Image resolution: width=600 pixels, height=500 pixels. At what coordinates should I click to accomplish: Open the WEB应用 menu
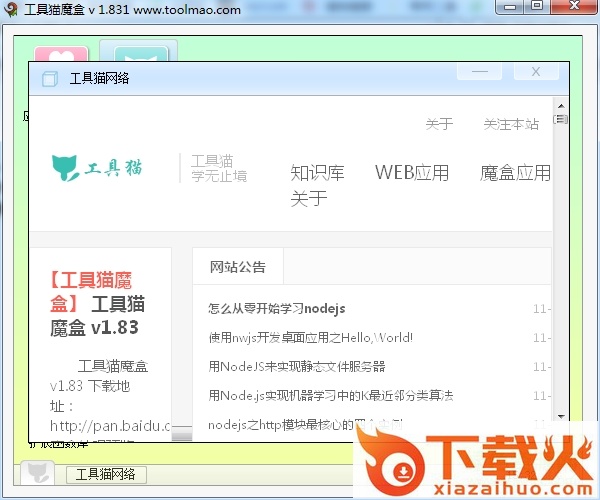coord(412,173)
